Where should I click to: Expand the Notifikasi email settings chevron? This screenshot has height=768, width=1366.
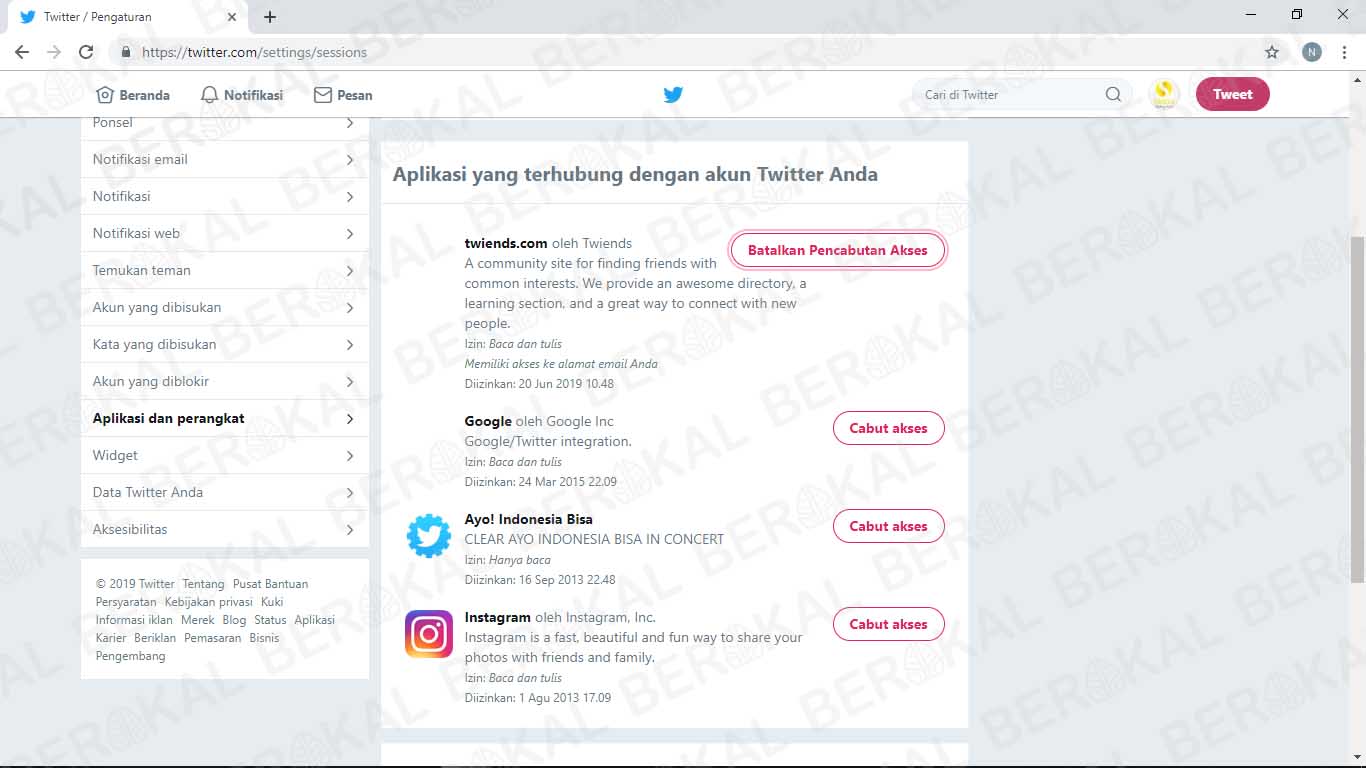[350, 160]
